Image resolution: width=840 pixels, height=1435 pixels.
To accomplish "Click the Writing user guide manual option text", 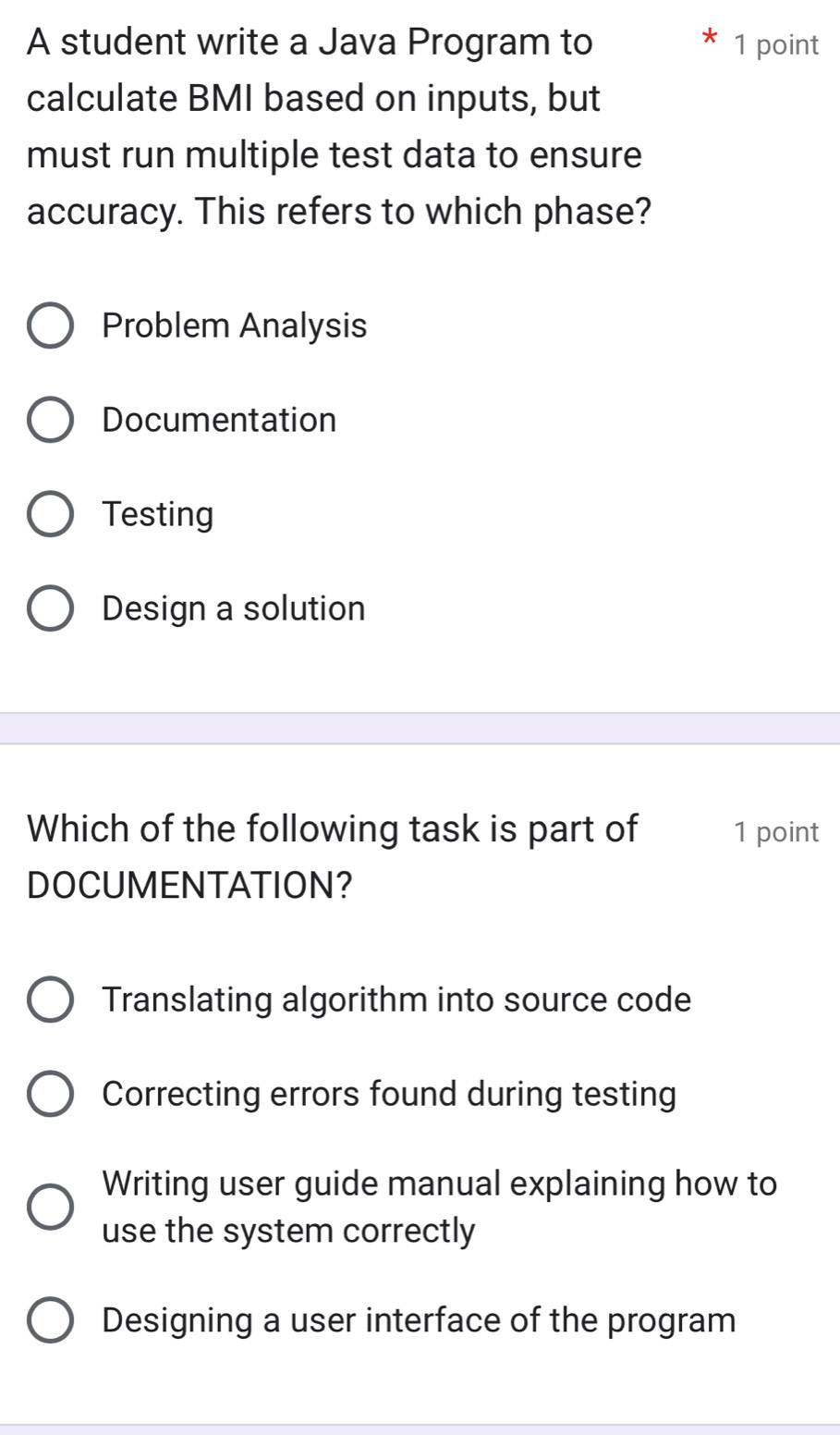I will [x=440, y=1207].
